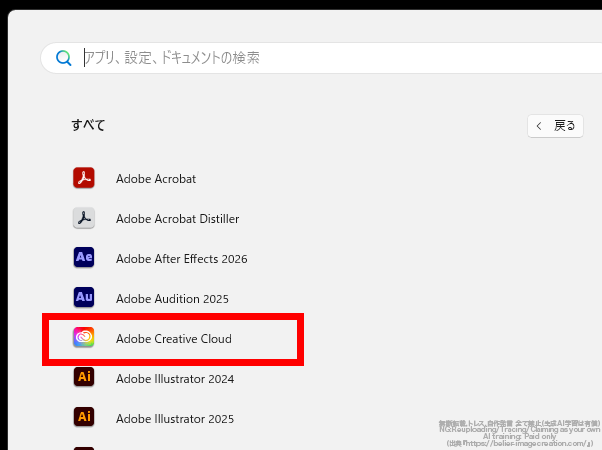Click the magnifying glass search icon
This screenshot has width=602, height=450.
(x=64, y=58)
